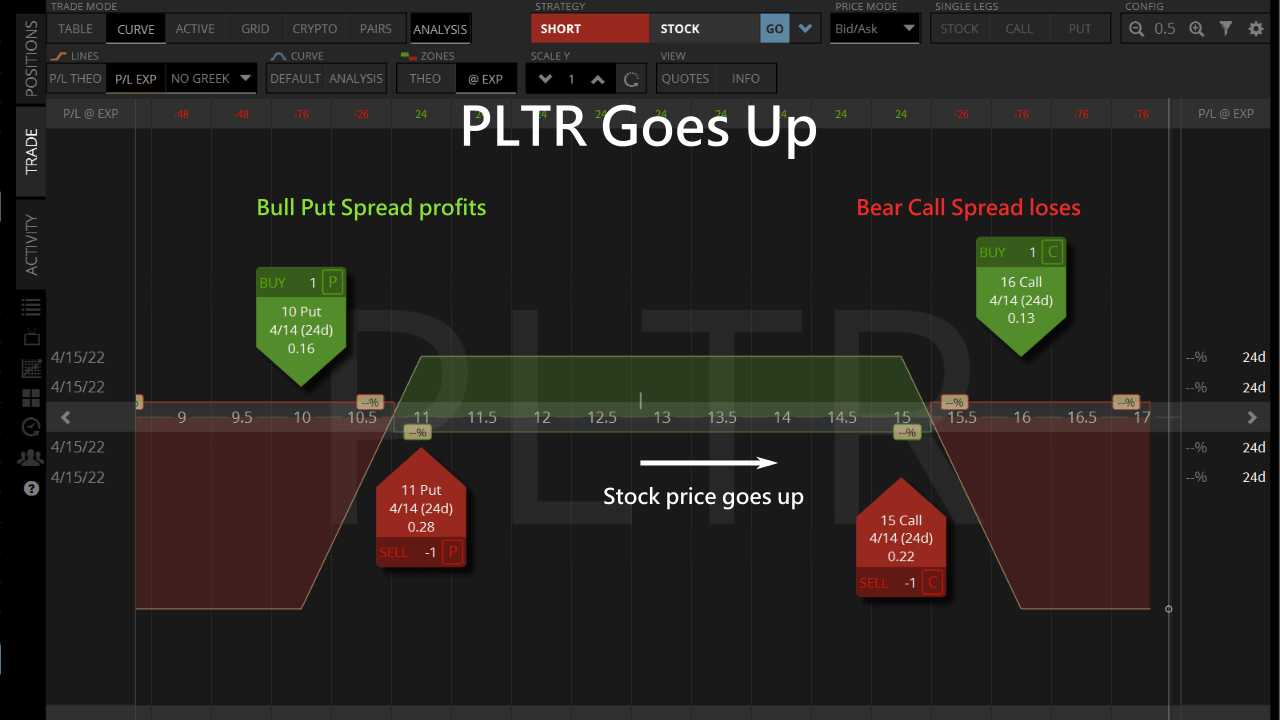Select the long 10 Put leg tag
The width and height of the screenshot is (1280, 720).
301,326
